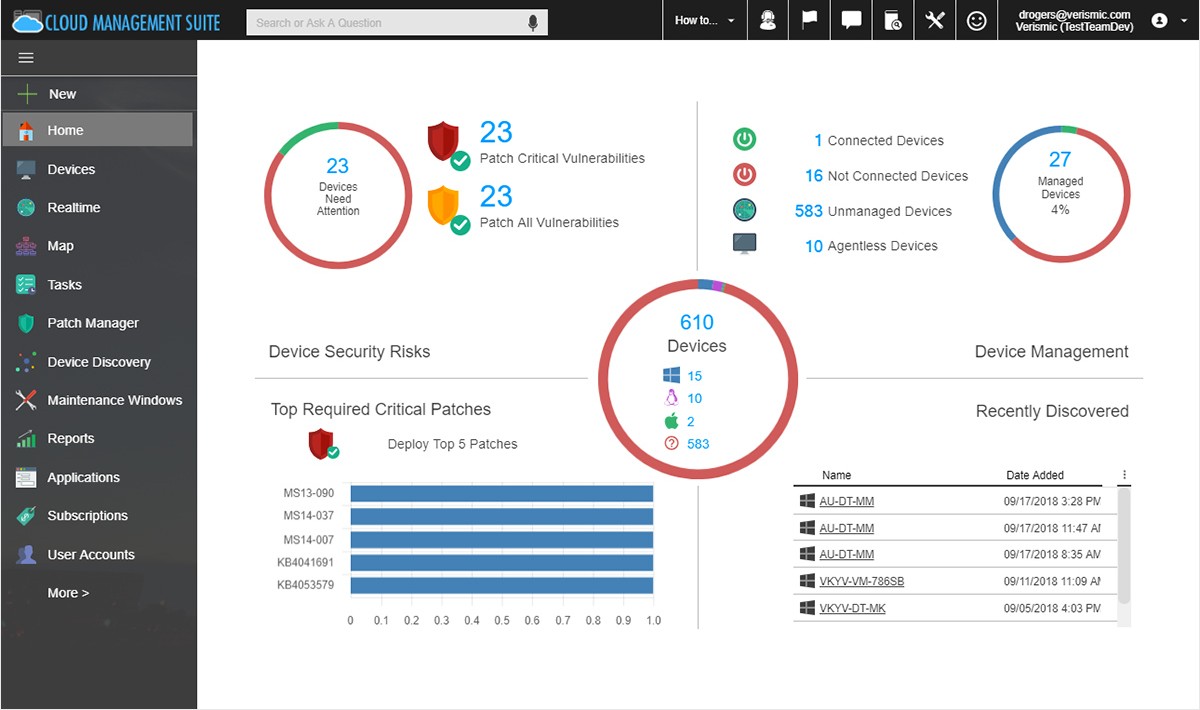Viewport: 1200px width, 710px height.
Task: Click into the Search or Ask A Question field
Action: click(388, 22)
